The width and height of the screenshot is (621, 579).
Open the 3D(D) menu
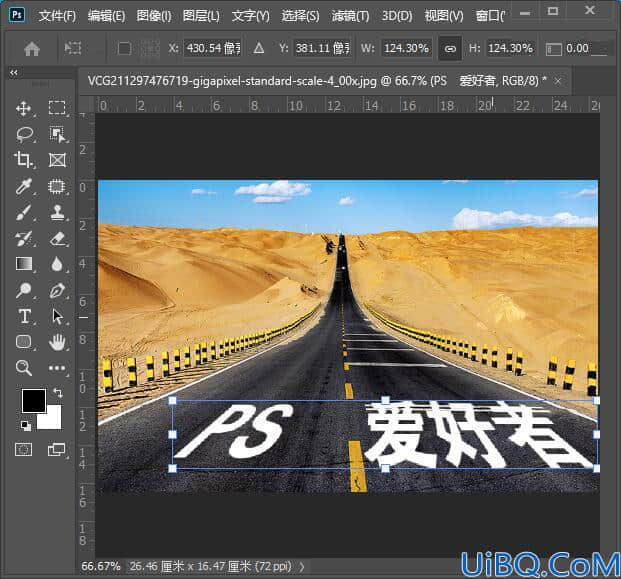397,16
